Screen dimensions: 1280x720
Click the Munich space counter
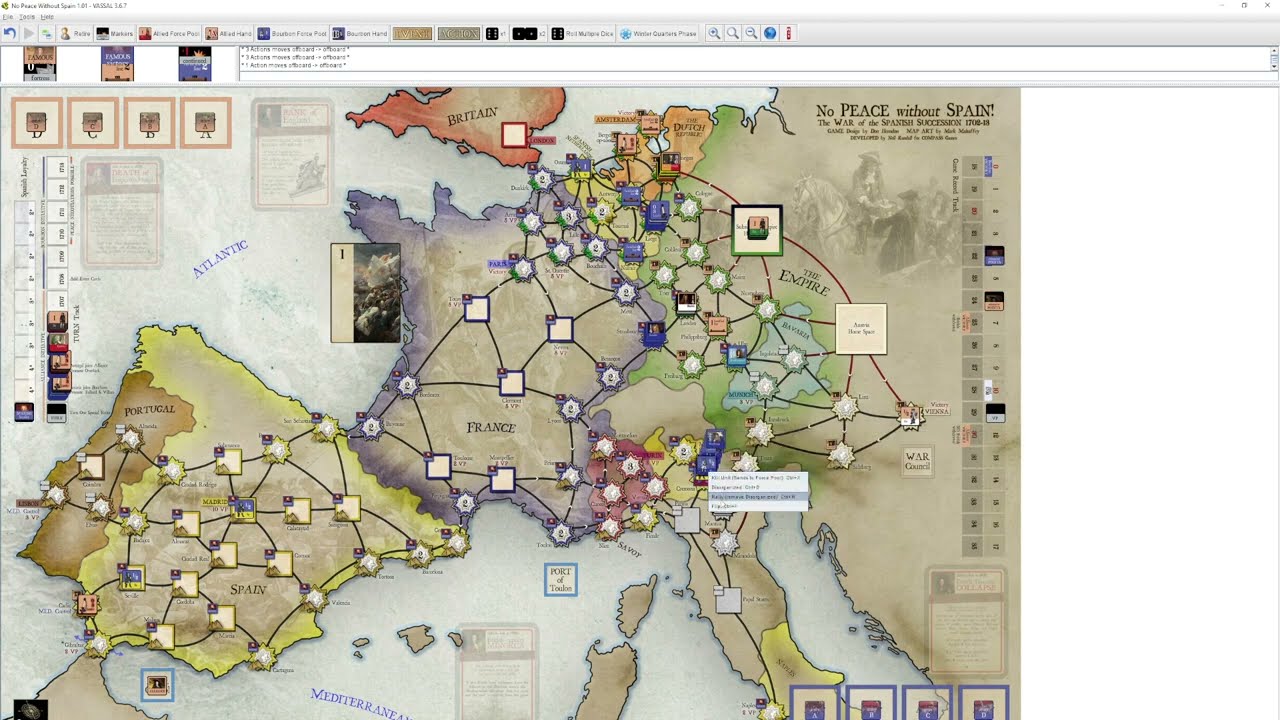pyautogui.click(x=765, y=386)
